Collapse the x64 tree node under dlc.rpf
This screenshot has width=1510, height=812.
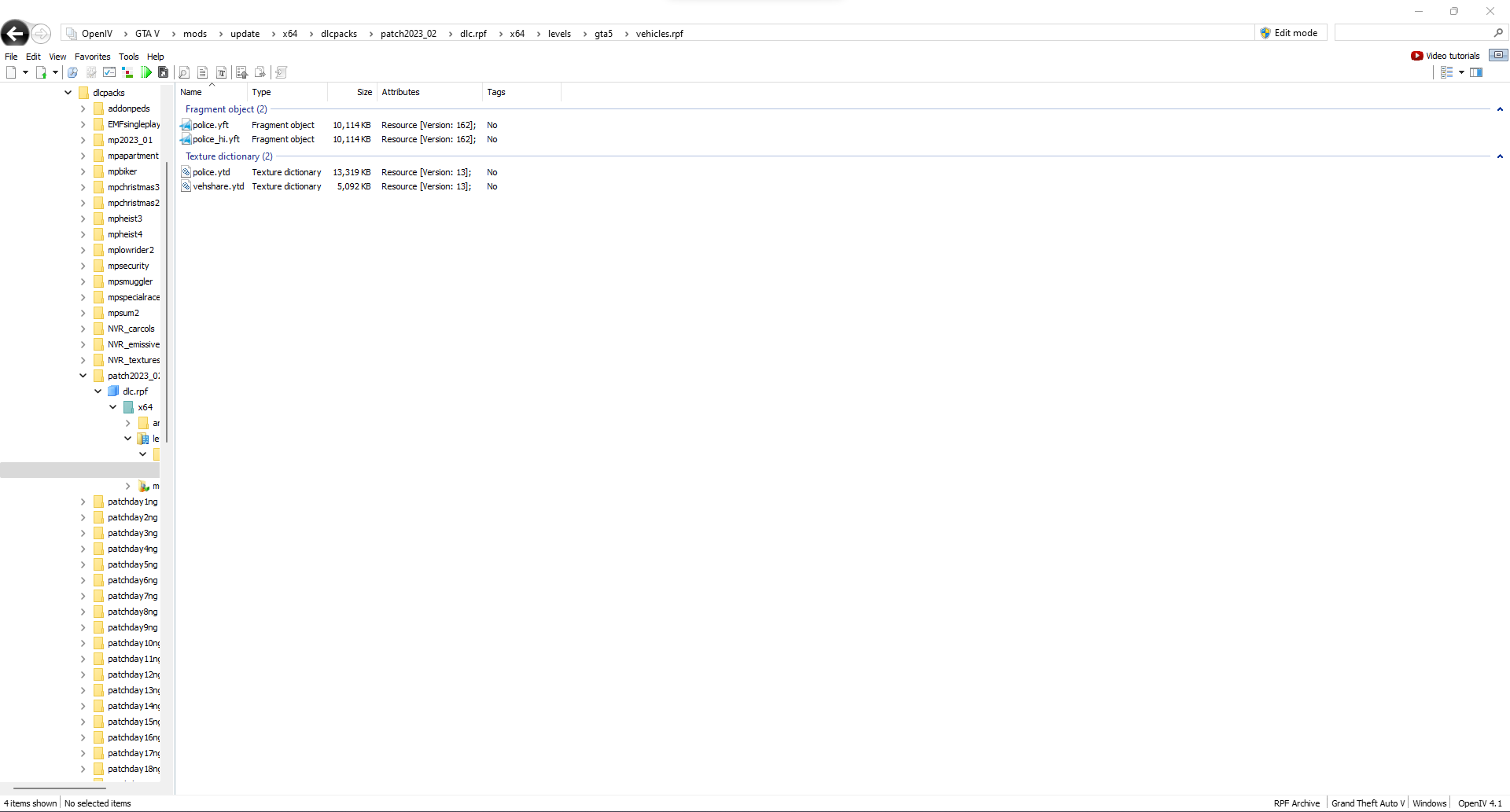click(113, 407)
